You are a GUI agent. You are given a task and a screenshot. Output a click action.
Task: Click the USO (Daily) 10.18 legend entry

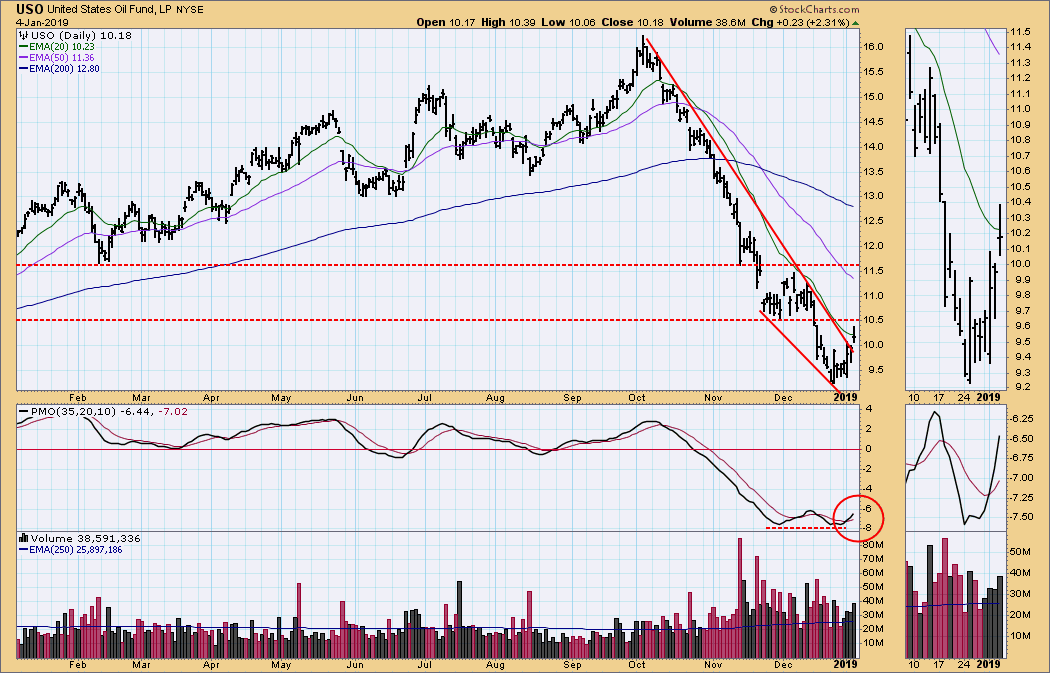[x=81, y=35]
